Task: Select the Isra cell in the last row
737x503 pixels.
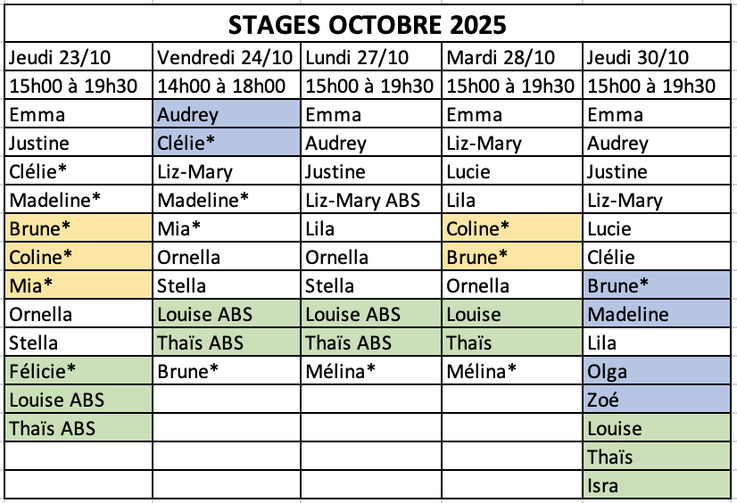Action: point(657,487)
